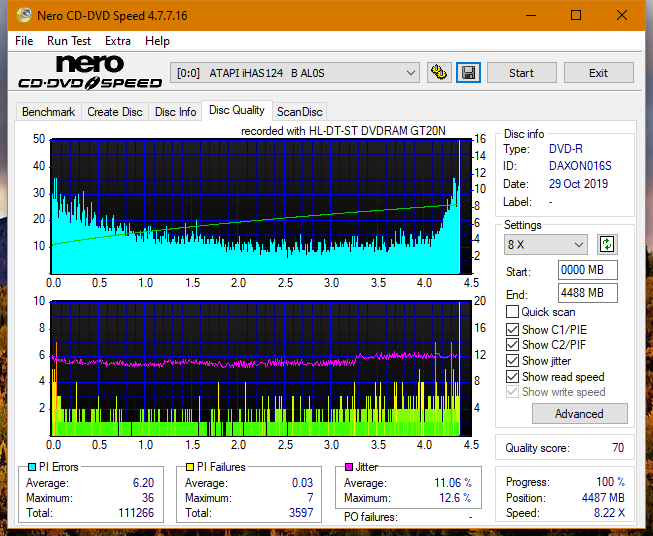The height and width of the screenshot is (536, 653).
Task: Open the Help menu
Action: [x=157, y=41]
